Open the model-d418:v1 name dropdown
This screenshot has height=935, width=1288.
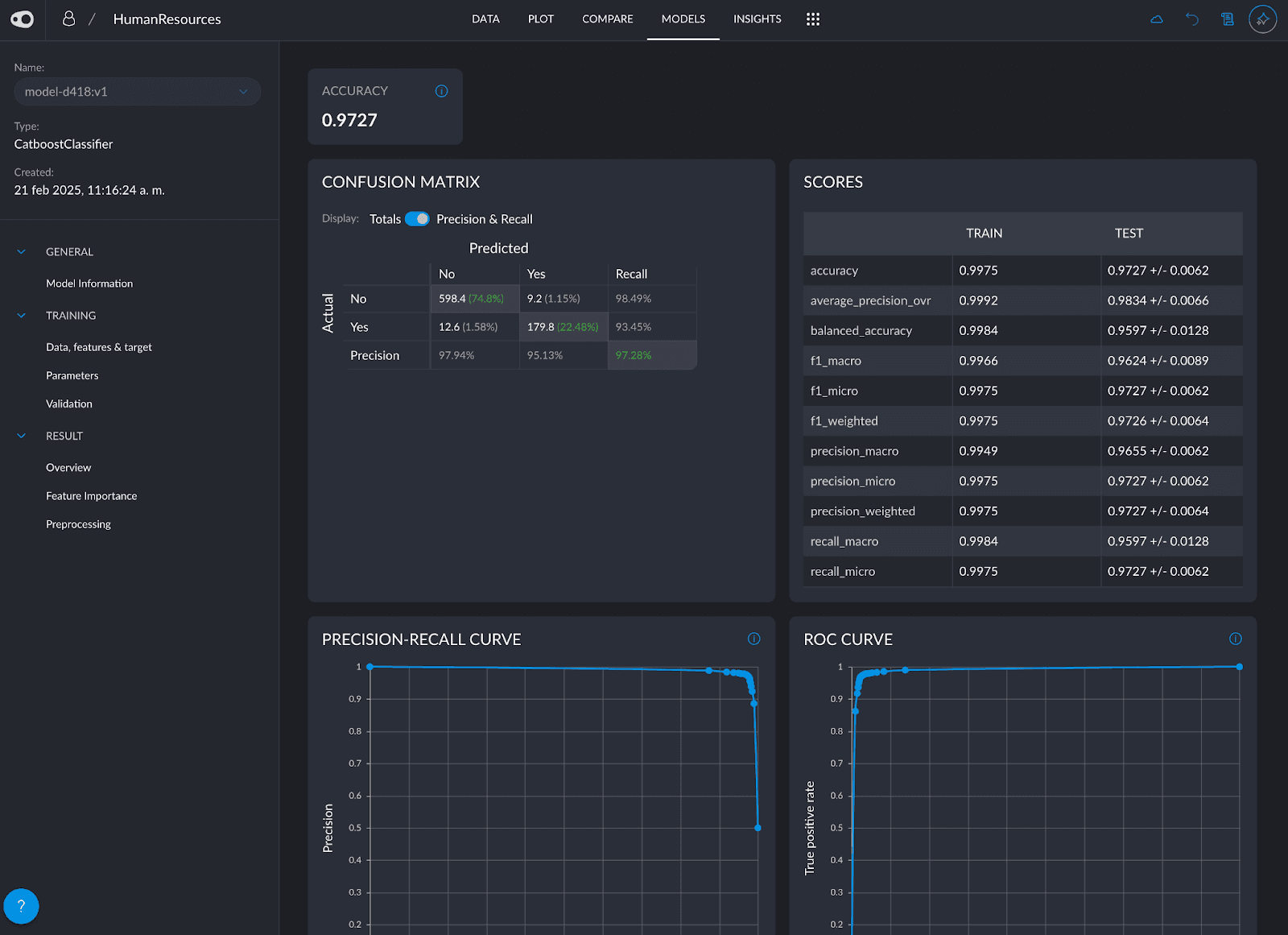coord(138,92)
